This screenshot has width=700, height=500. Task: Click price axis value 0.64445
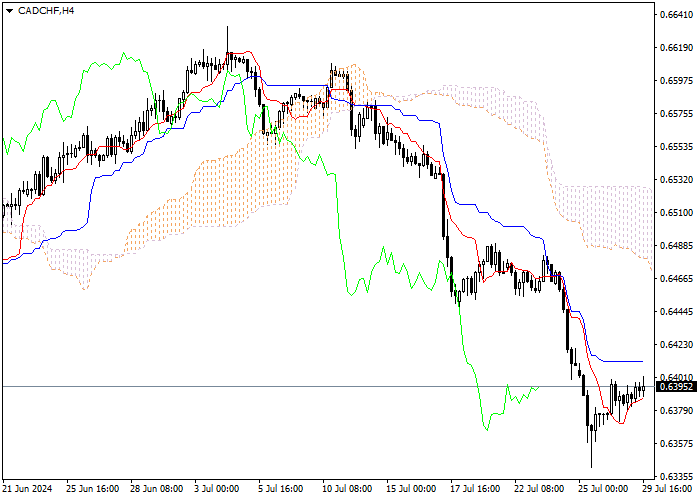point(676,312)
